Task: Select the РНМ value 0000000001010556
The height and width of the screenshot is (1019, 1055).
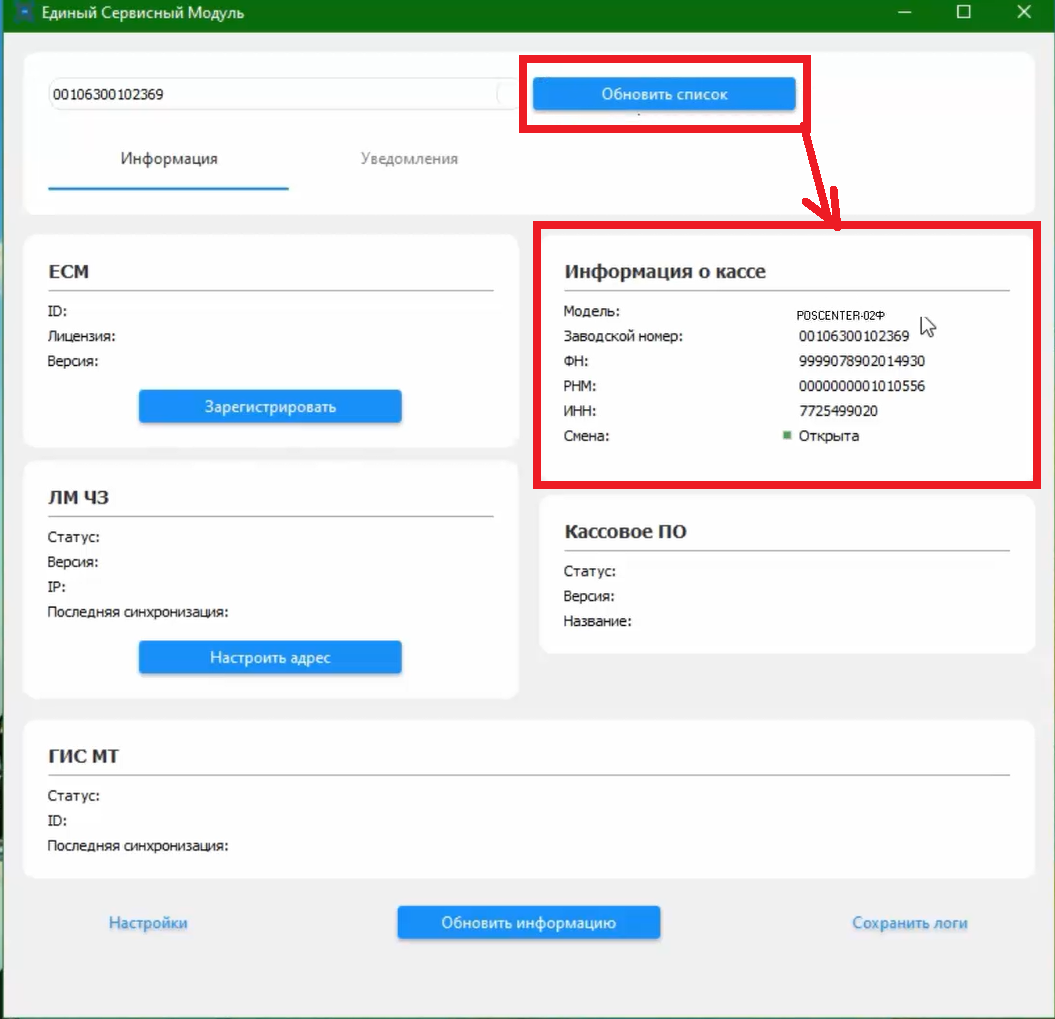Action: point(861,386)
